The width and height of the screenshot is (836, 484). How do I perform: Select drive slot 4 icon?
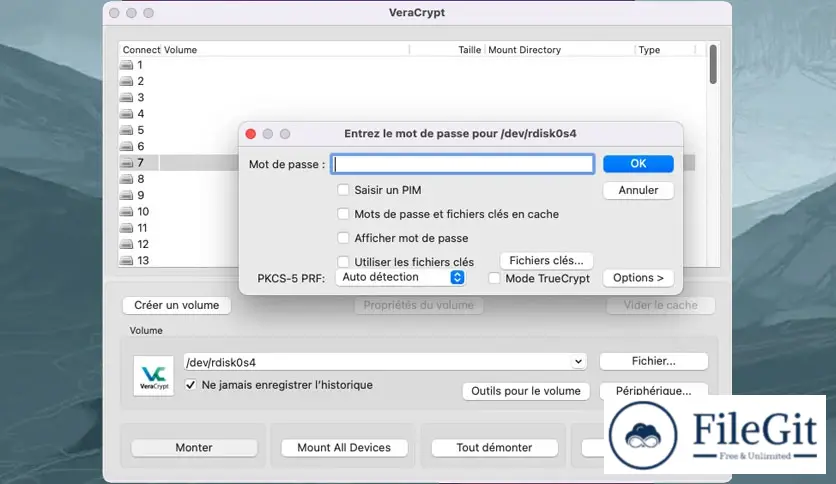coord(126,114)
